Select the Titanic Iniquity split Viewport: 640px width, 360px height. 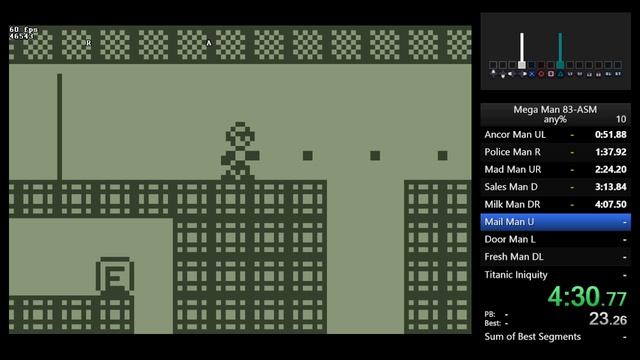[556, 275]
